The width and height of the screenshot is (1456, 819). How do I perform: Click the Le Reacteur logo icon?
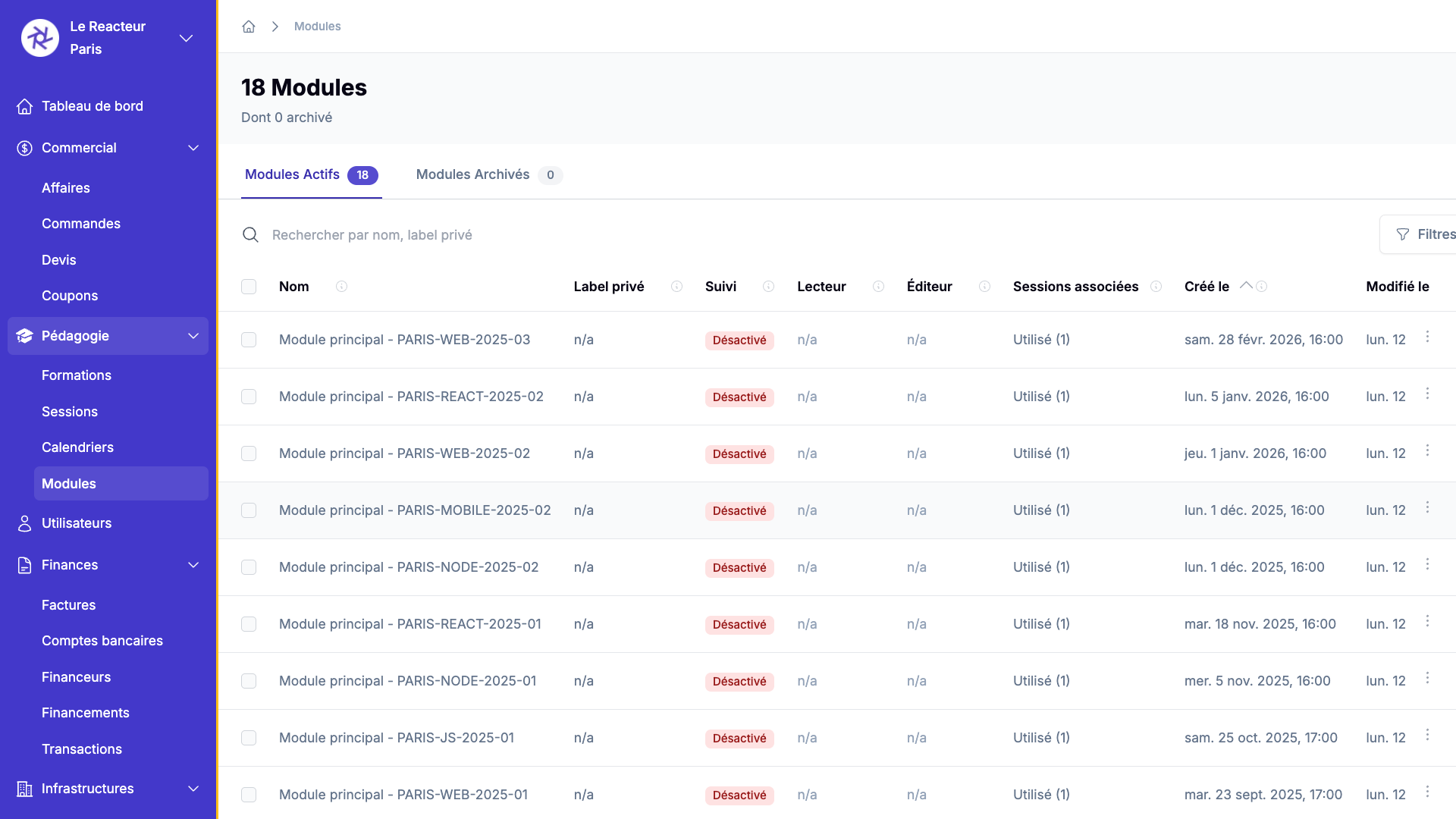click(40, 38)
